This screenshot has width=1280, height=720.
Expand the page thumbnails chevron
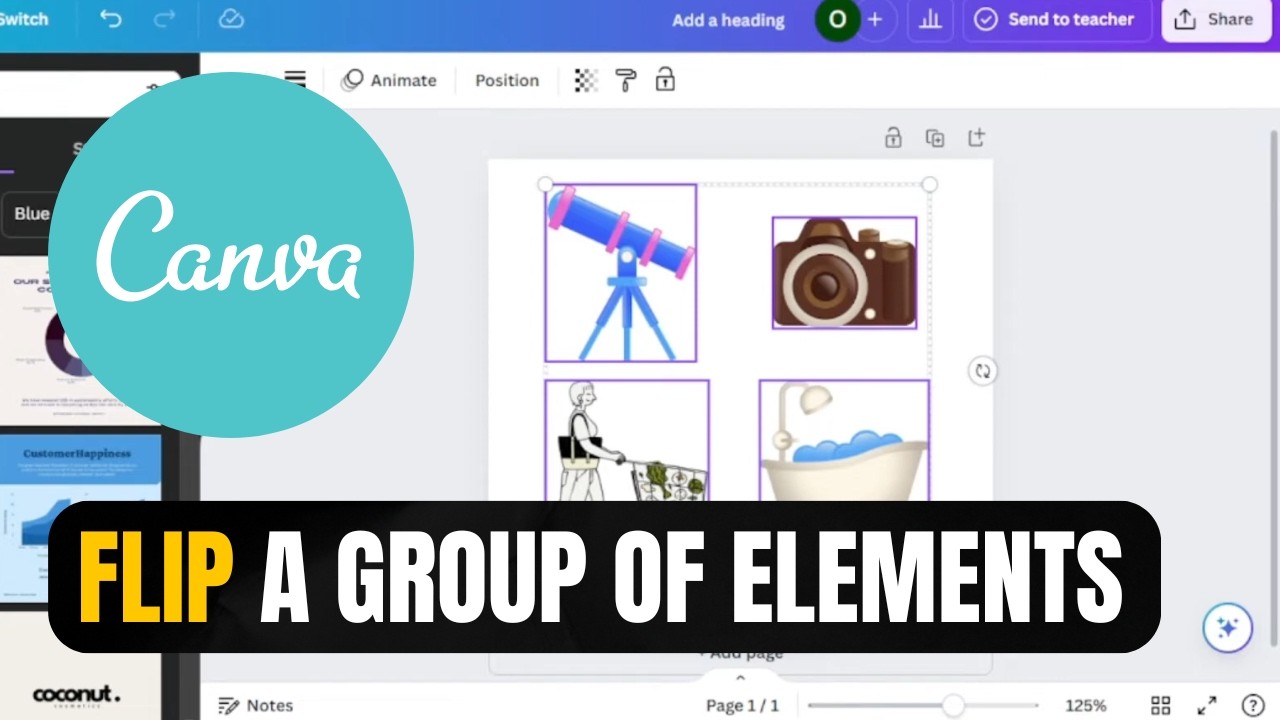[740, 677]
